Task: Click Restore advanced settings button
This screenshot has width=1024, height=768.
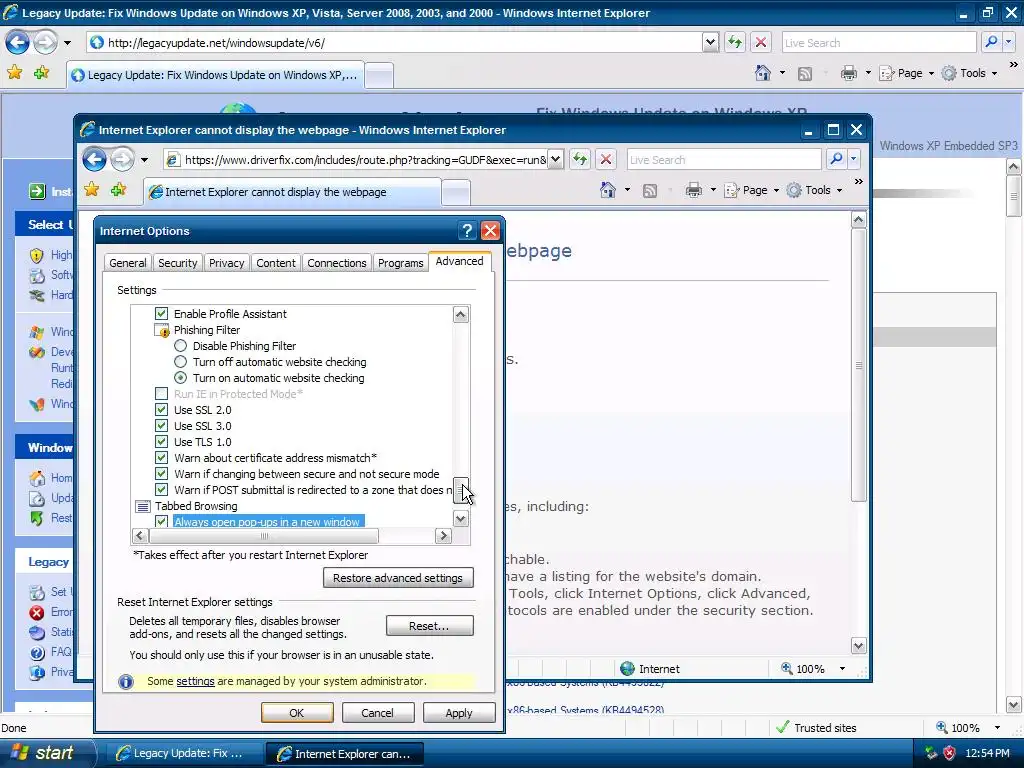Action: [x=398, y=578]
